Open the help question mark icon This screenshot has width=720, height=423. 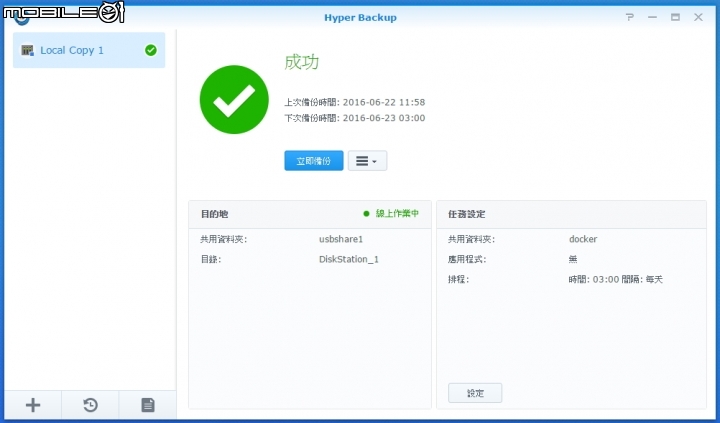630,17
